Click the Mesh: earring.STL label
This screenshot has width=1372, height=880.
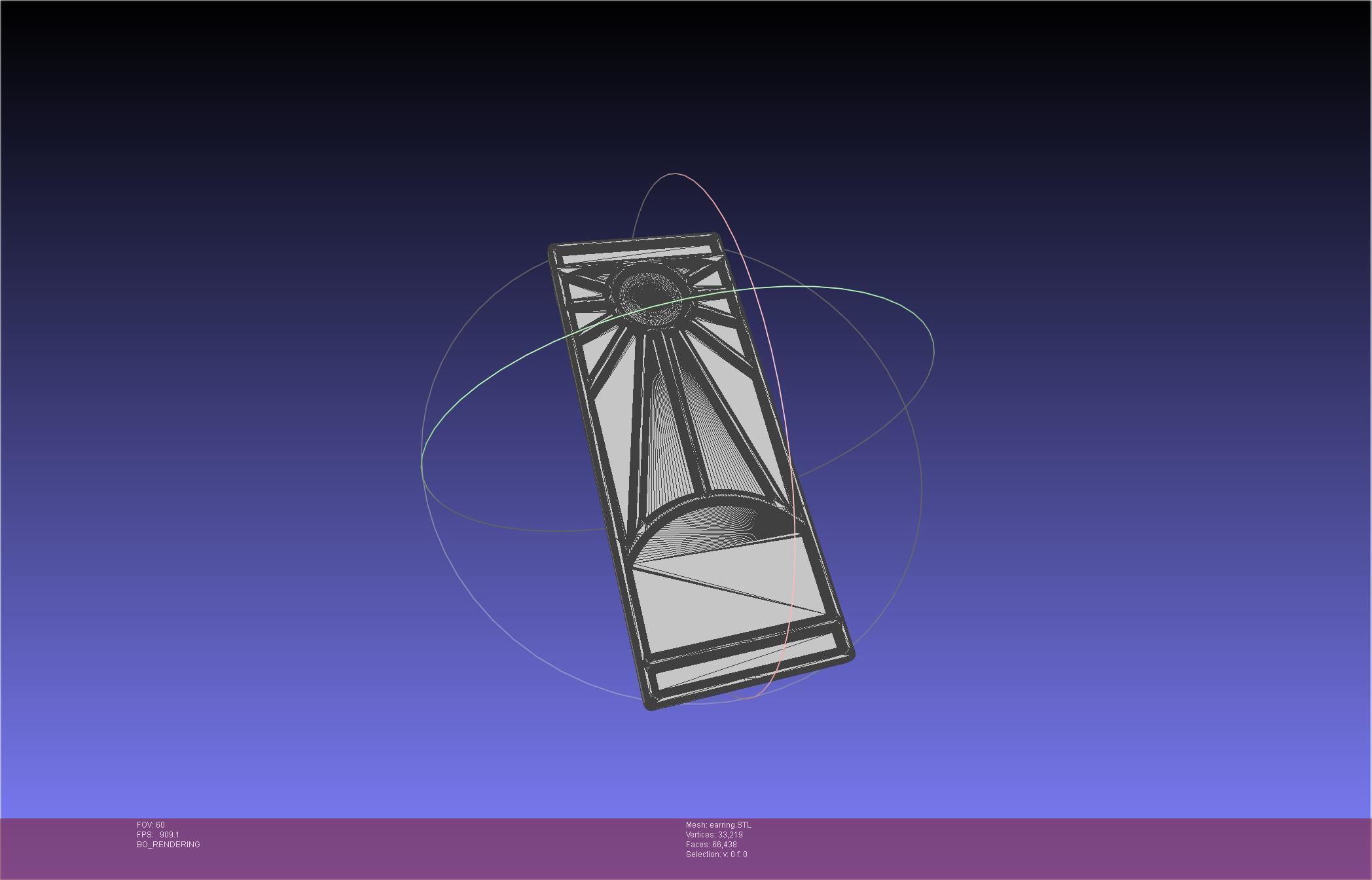[718, 825]
